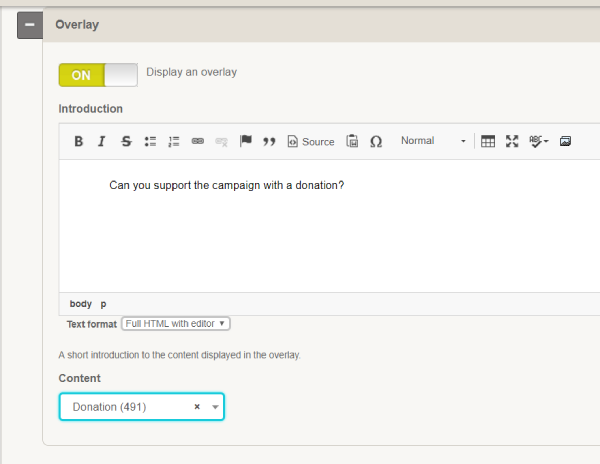Apply italic formatting
The height and width of the screenshot is (464, 600).
(102, 142)
